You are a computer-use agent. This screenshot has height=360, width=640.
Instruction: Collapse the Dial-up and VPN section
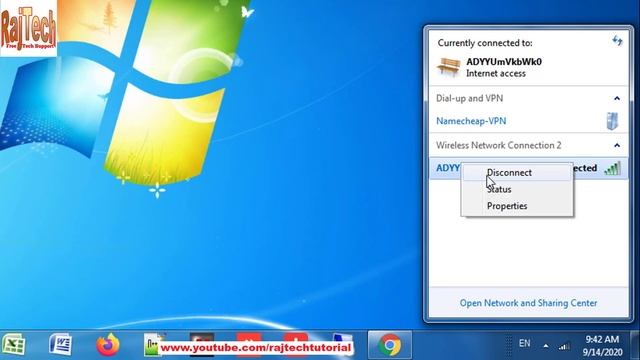point(617,98)
